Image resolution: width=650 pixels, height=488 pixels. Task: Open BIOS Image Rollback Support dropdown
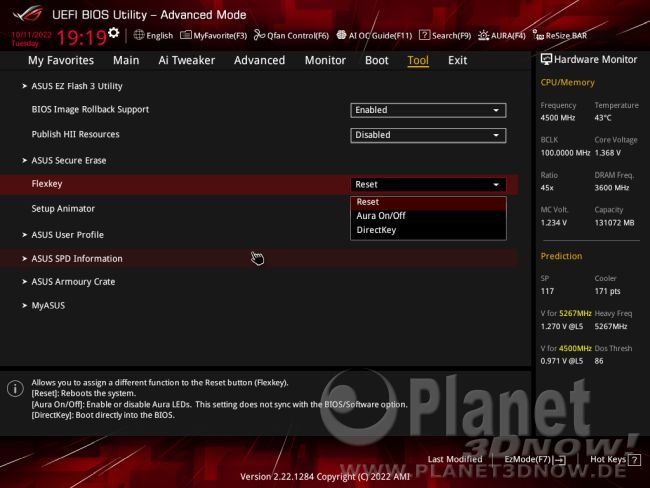pos(428,110)
